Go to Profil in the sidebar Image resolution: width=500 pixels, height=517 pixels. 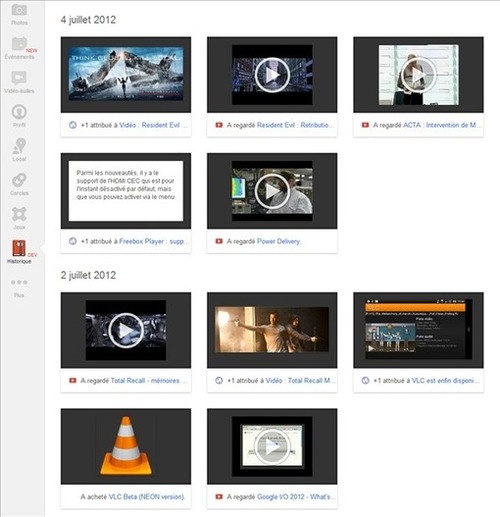19,116
